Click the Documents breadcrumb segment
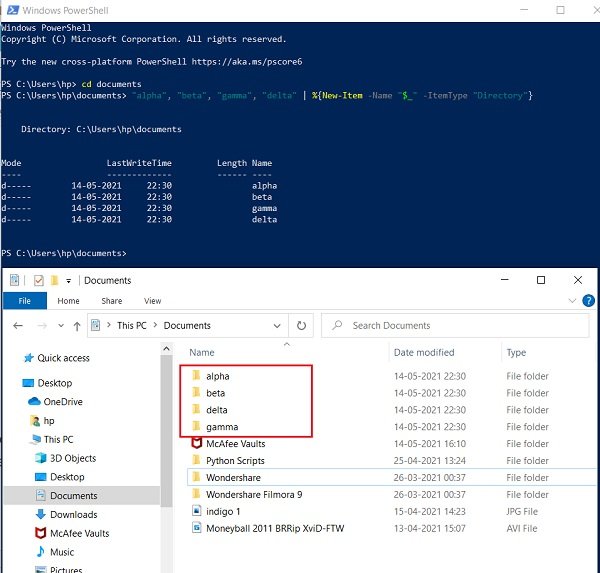This screenshot has height=573, width=600. (187, 325)
